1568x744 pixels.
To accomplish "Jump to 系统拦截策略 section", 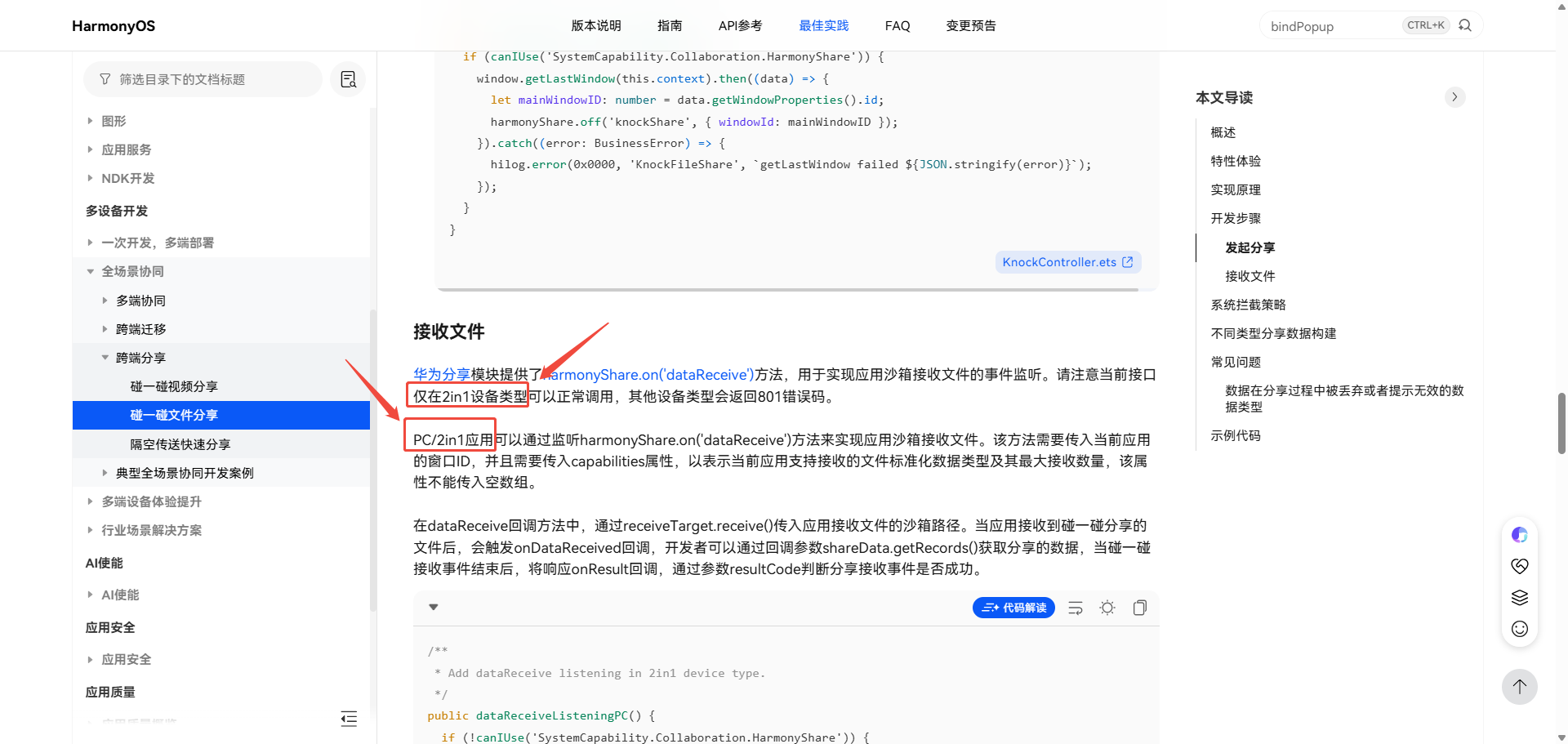I will (x=1248, y=305).
